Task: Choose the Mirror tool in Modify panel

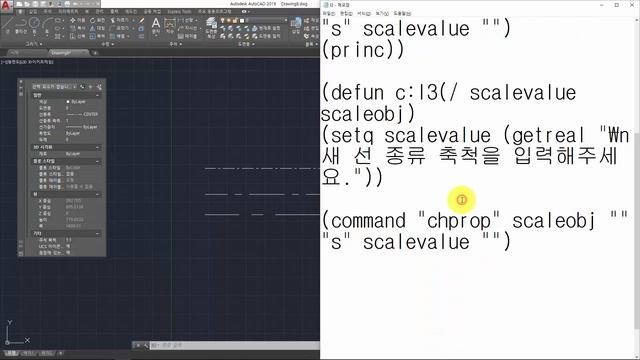Action: (x=98, y=28)
